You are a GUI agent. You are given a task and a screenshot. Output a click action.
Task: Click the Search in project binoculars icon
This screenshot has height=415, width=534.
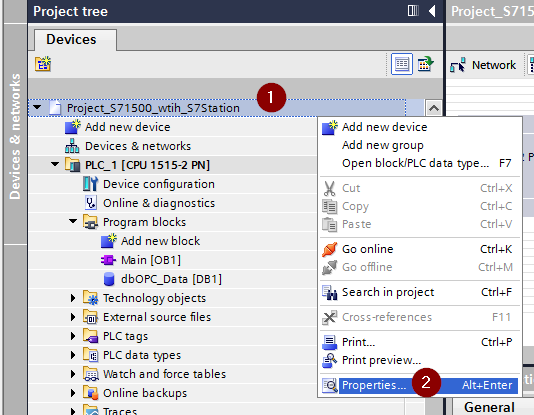pos(329,292)
